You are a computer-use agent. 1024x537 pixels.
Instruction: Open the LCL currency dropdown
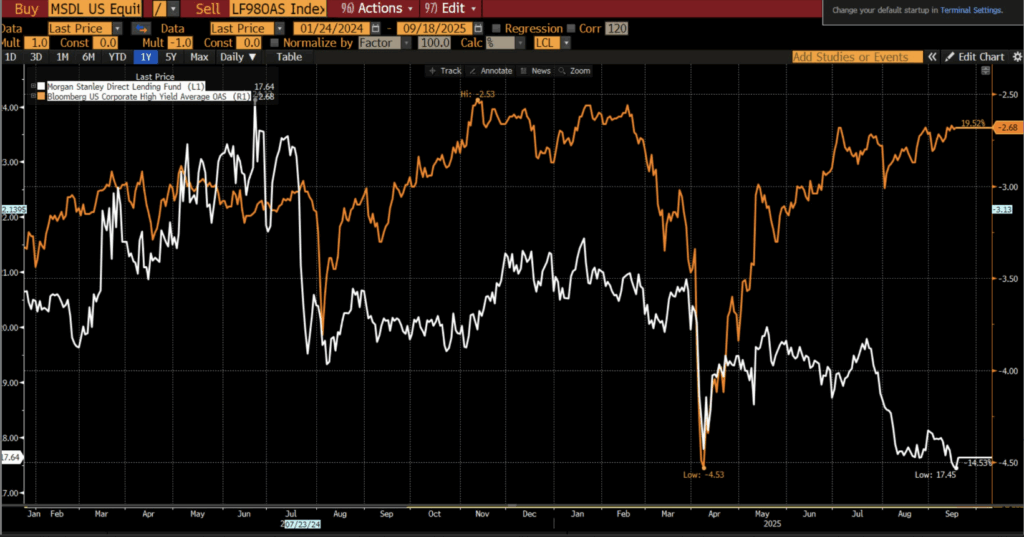pos(566,43)
